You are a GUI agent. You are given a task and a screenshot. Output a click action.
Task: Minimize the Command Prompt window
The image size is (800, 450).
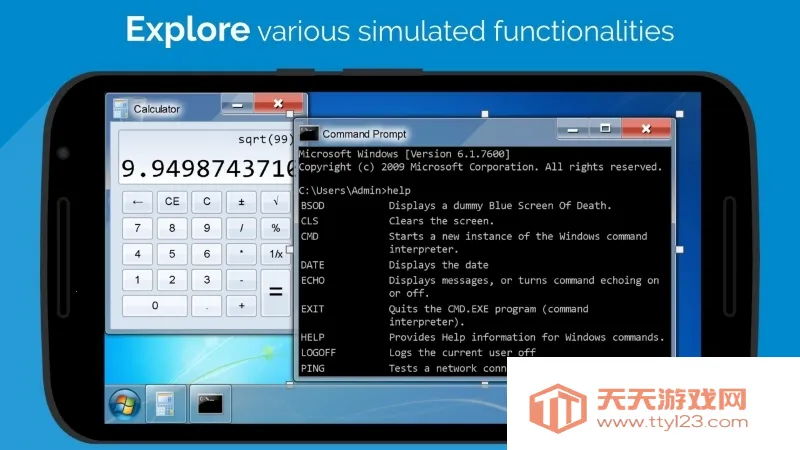pos(573,130)
